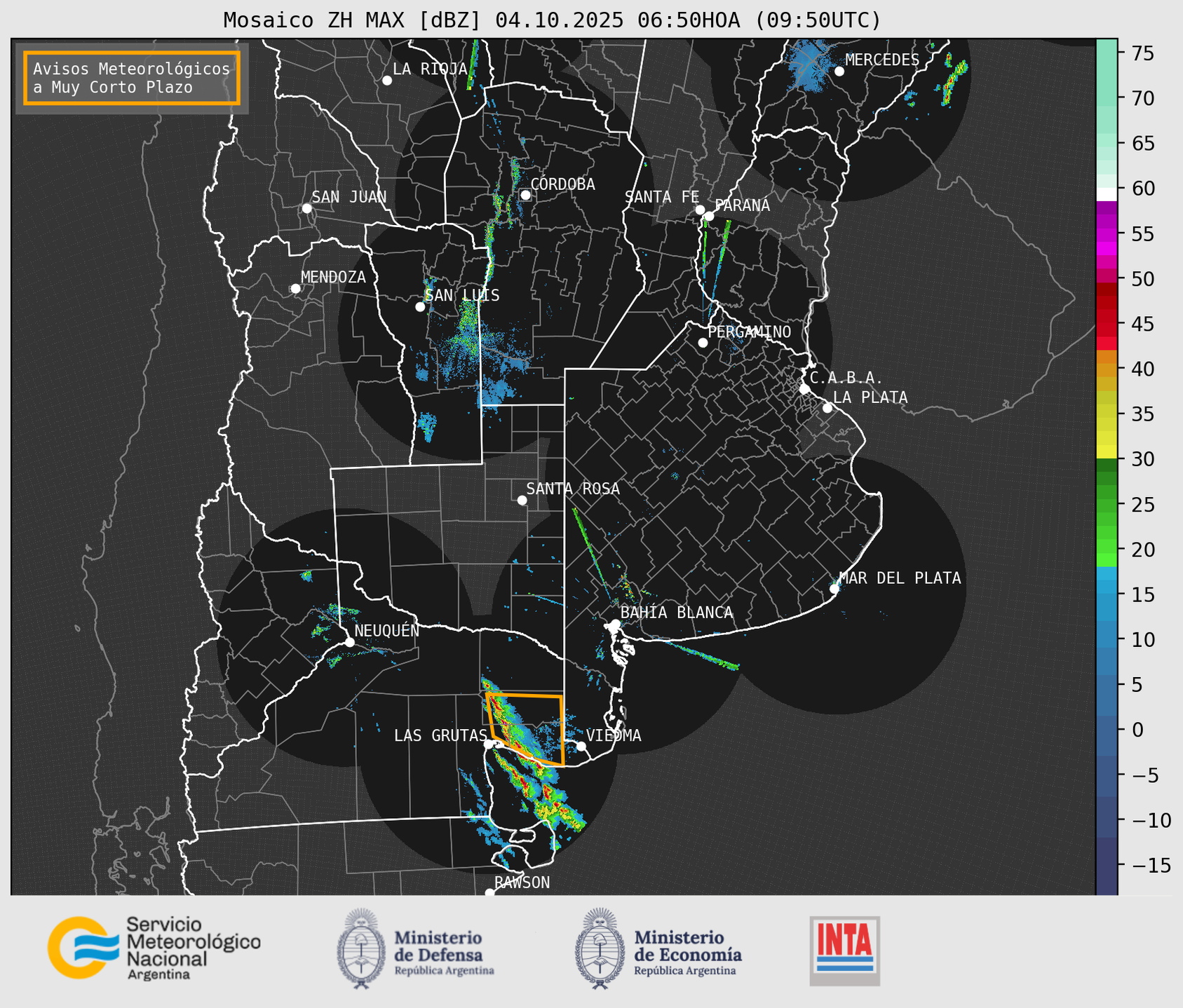Select the PERGAMINO city marker dot
1183x1008 pixels.
(x=703, y=343)
